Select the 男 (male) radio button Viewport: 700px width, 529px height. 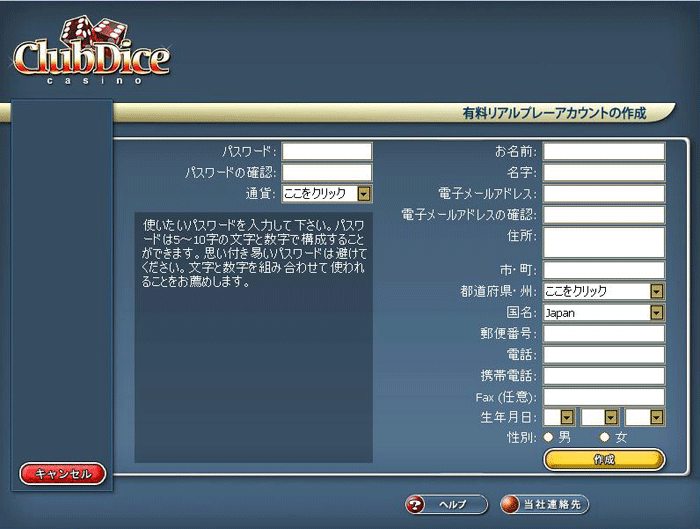548,437
